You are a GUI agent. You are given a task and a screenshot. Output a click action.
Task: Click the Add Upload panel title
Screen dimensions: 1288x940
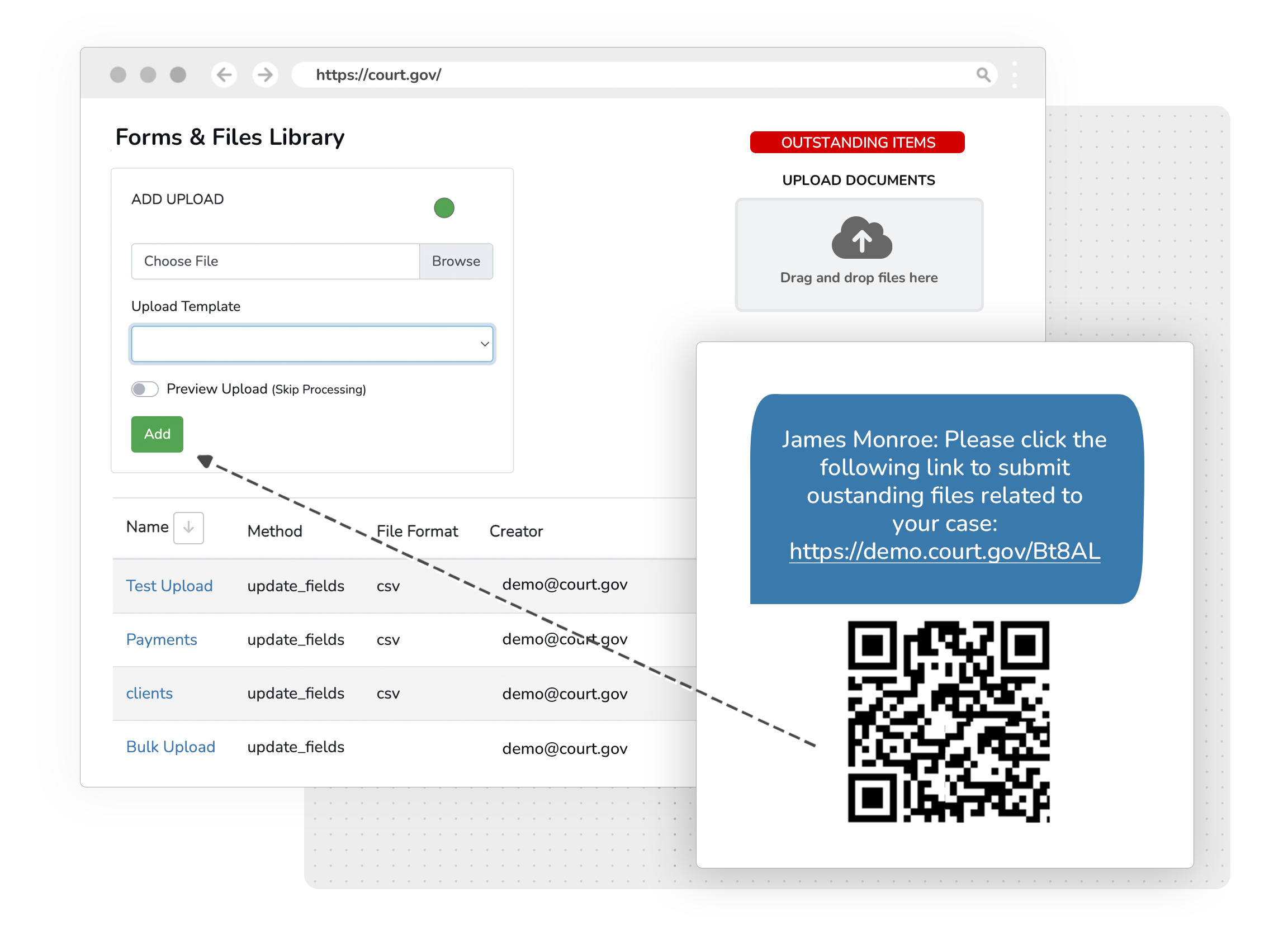178,199
